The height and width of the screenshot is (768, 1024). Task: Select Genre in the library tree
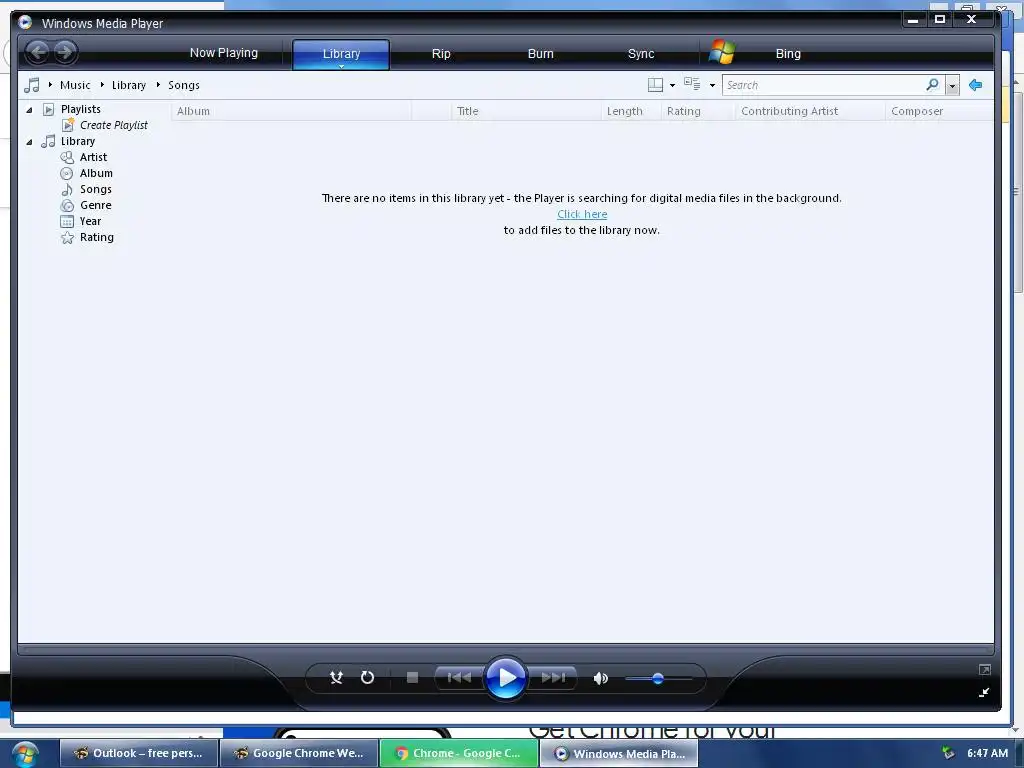[95, 205]
